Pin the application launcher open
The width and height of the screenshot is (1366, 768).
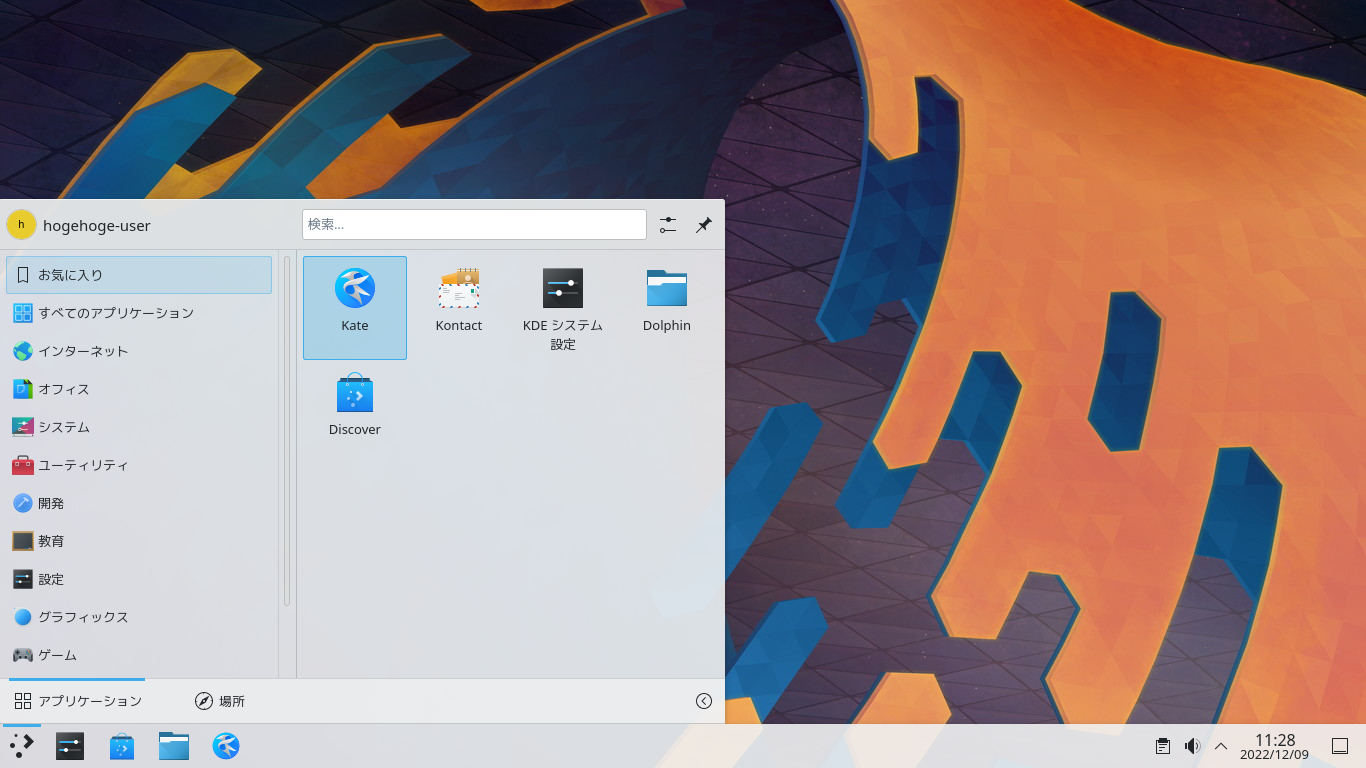[704, 225]
